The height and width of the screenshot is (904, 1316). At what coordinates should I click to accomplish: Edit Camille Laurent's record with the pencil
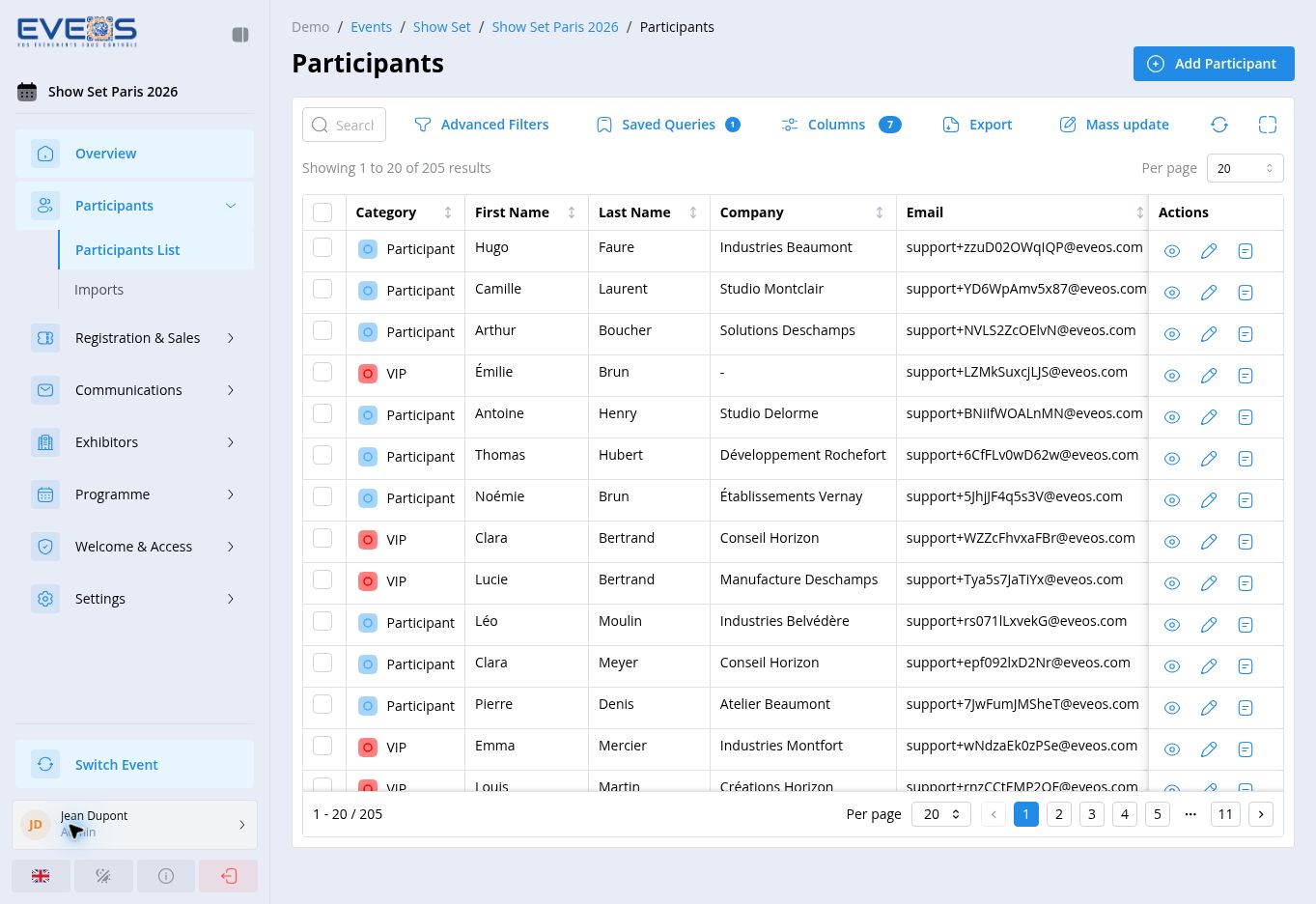(1209, 293)
